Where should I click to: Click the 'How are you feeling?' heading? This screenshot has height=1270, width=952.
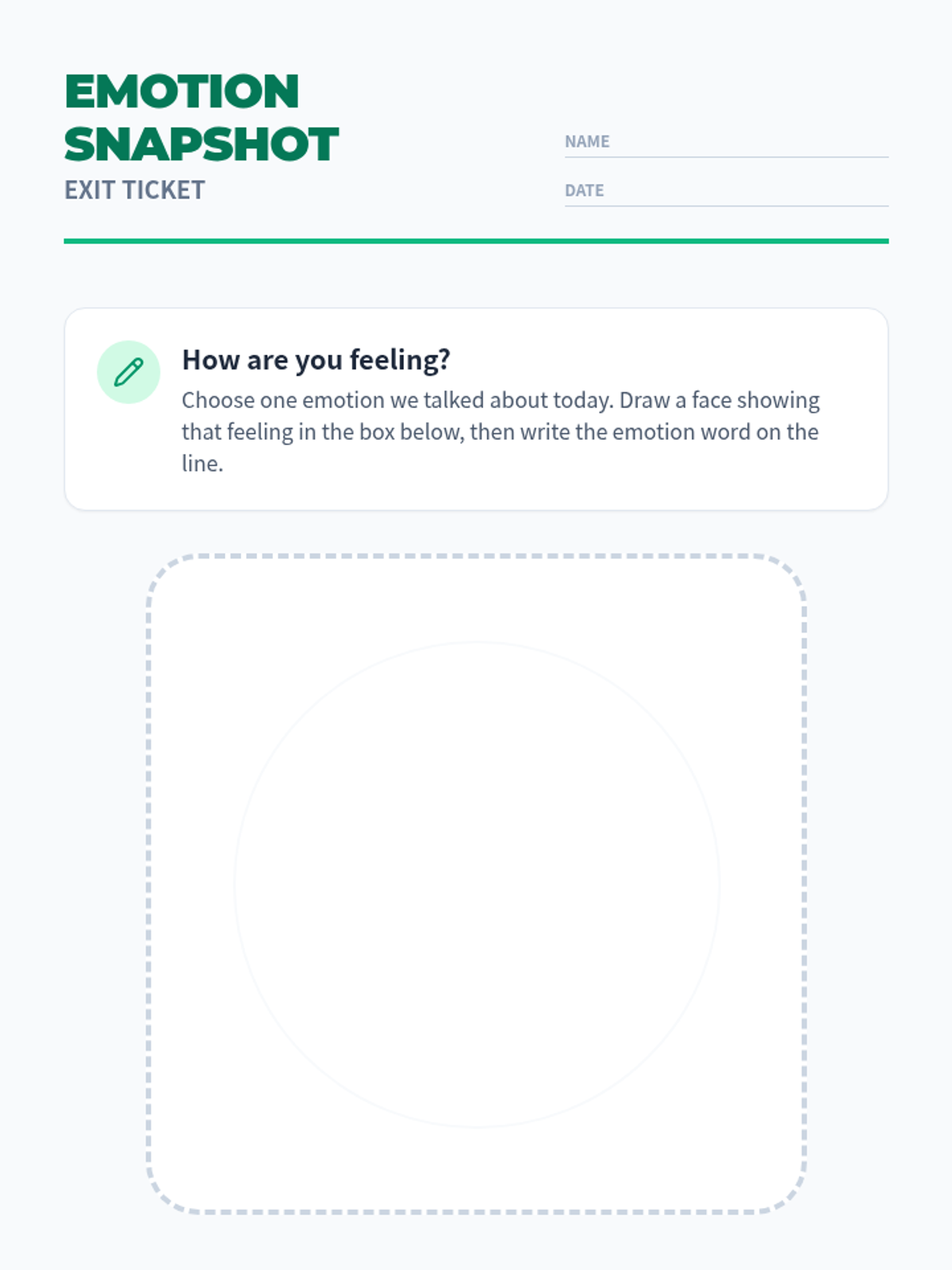point(316,360)
